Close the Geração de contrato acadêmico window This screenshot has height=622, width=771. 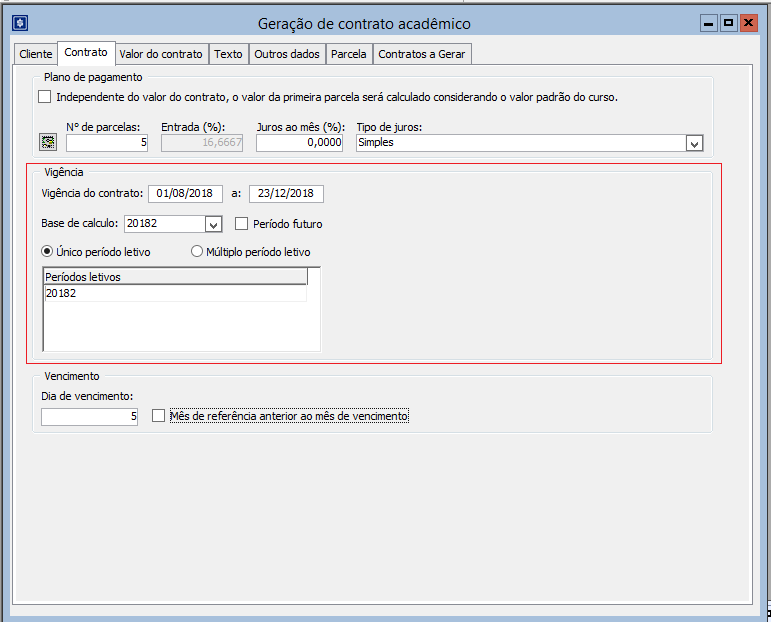[x=747, y=23]
